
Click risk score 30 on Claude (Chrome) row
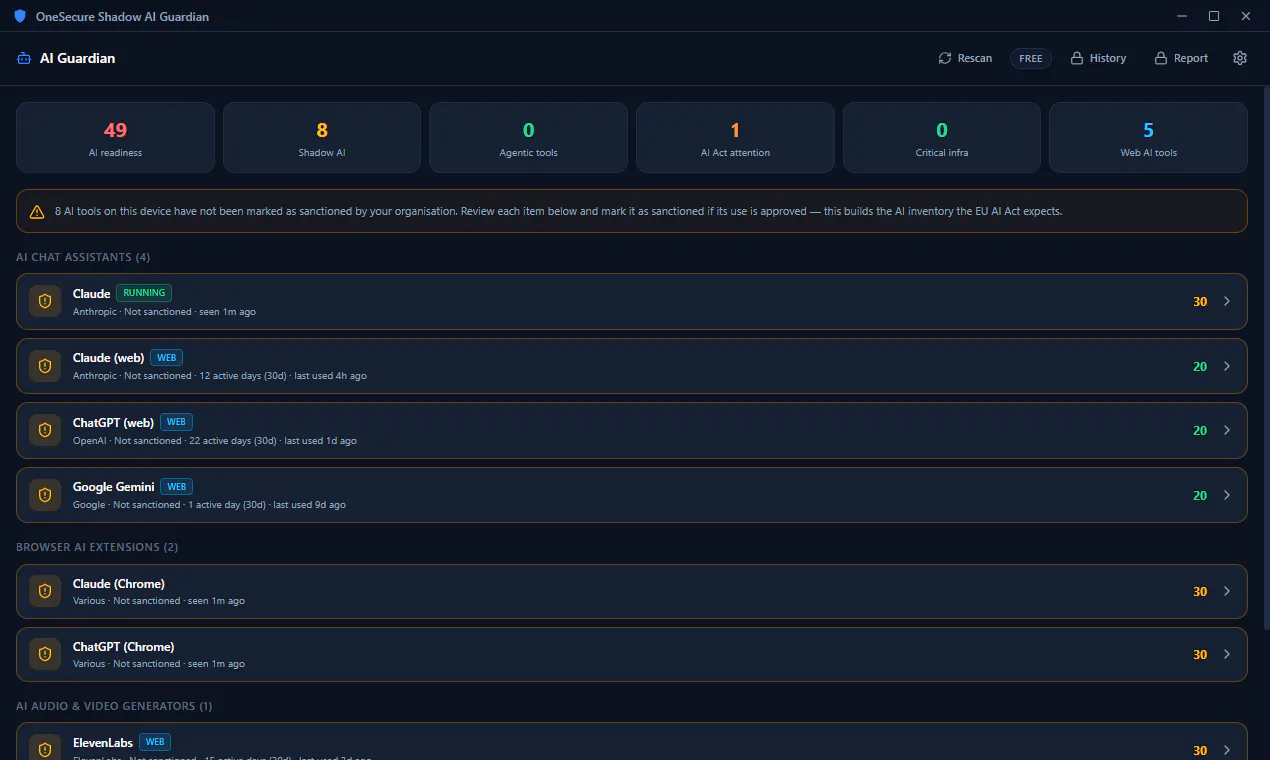tap(1200, 591)
